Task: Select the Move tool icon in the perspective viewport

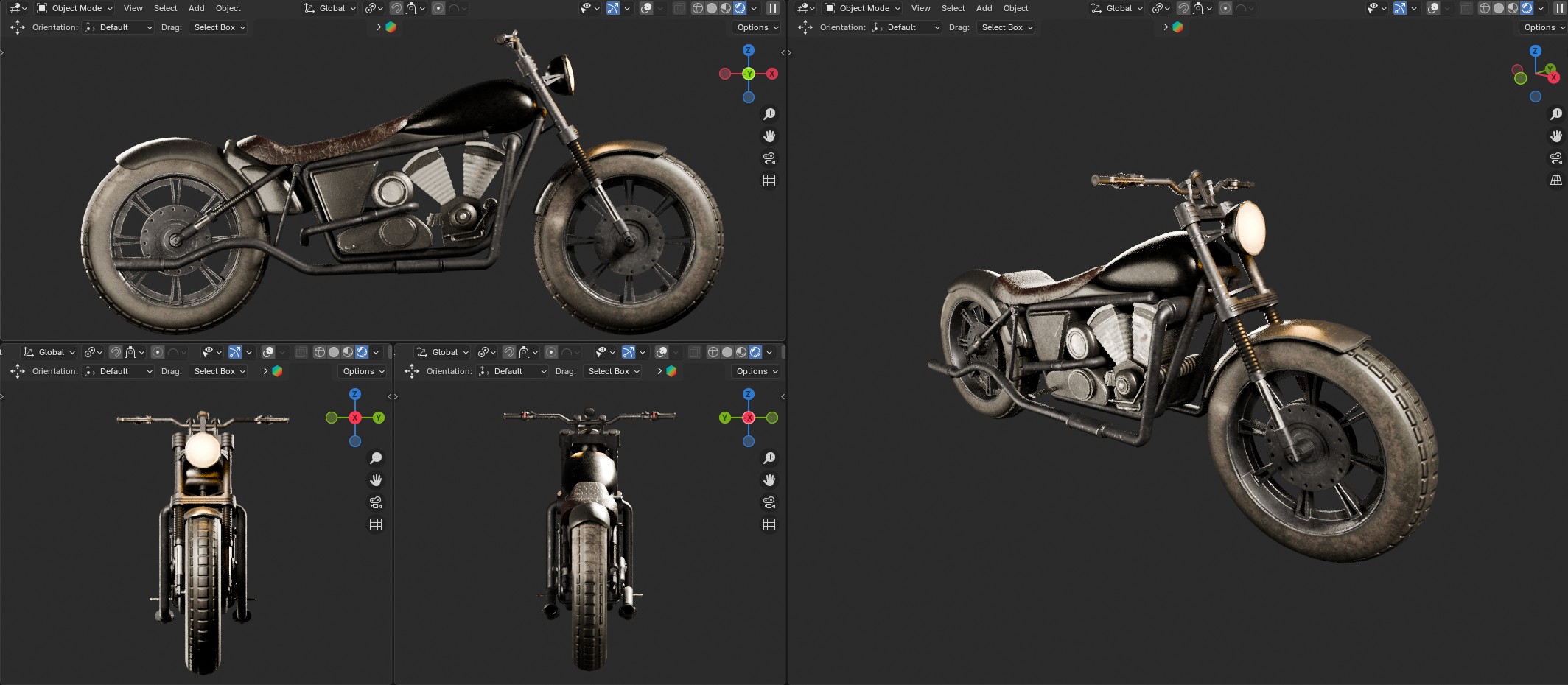Action: pyautogui.click(x=805, y=27)
